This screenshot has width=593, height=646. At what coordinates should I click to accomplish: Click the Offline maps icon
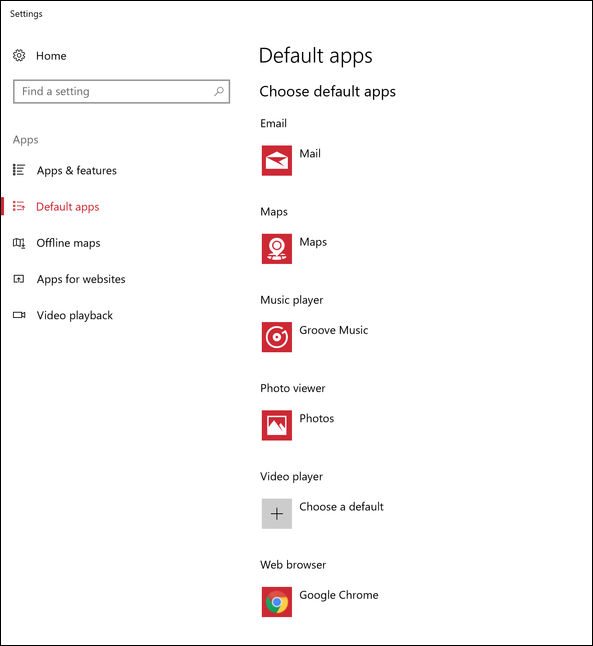19,243
